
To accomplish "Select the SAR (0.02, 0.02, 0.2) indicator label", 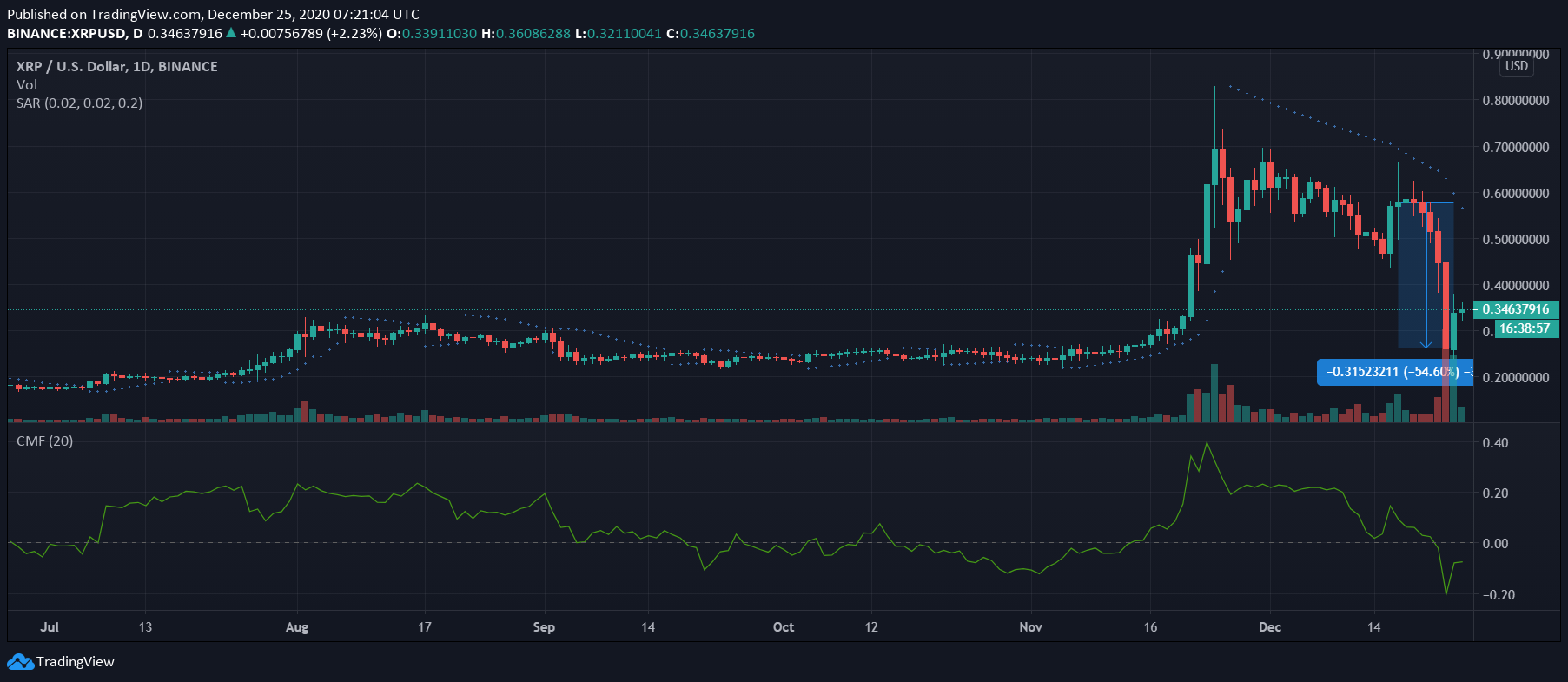I will click(79, 103).
